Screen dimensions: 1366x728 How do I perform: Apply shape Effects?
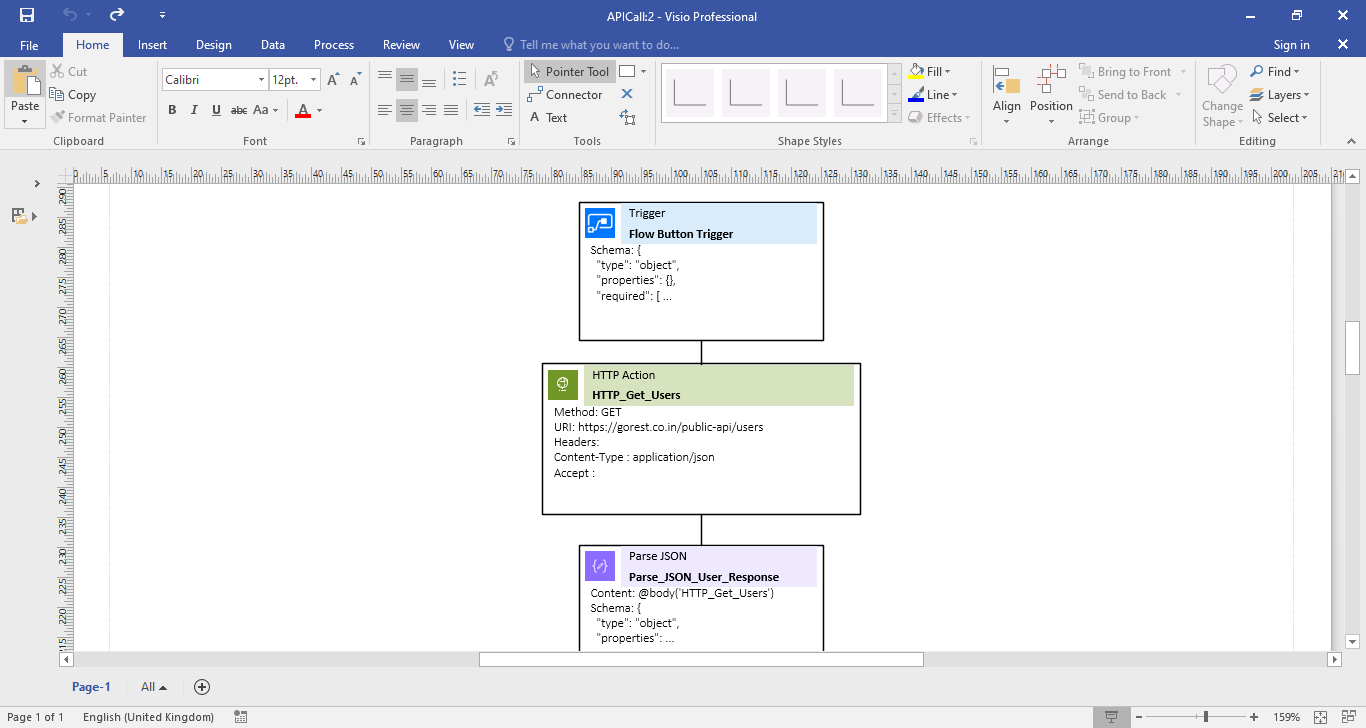click(x=938, y=117)
